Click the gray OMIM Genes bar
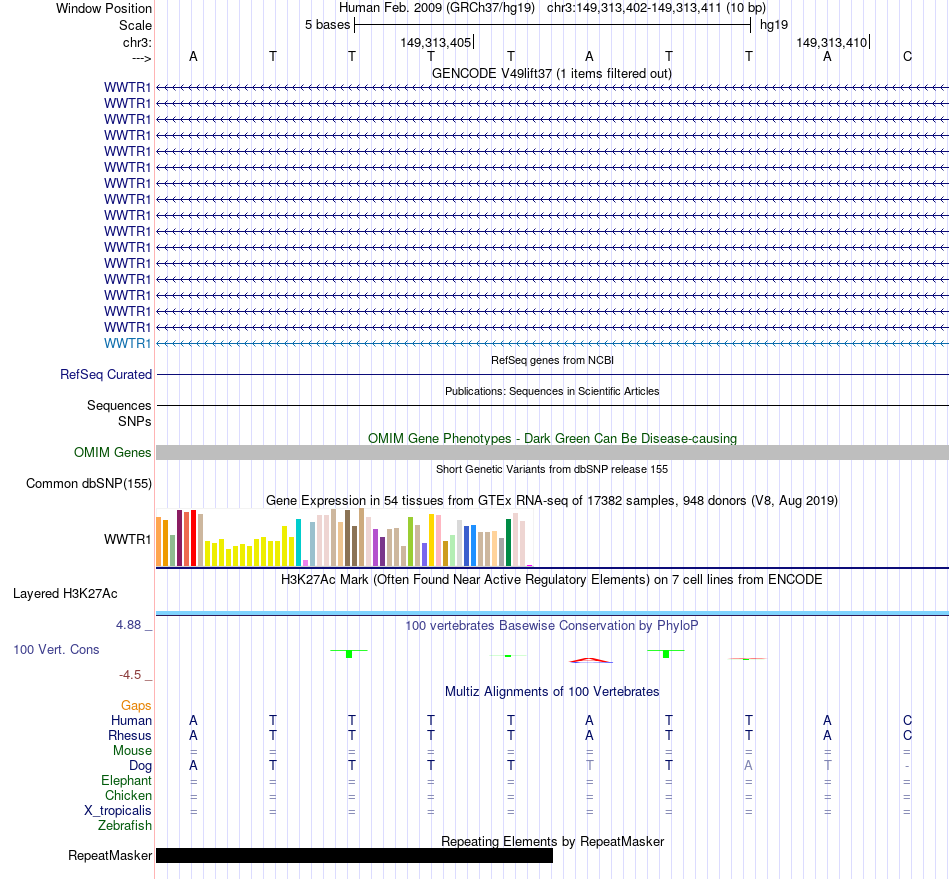Viewport: 950px width, 879px height. coord(552,453)
